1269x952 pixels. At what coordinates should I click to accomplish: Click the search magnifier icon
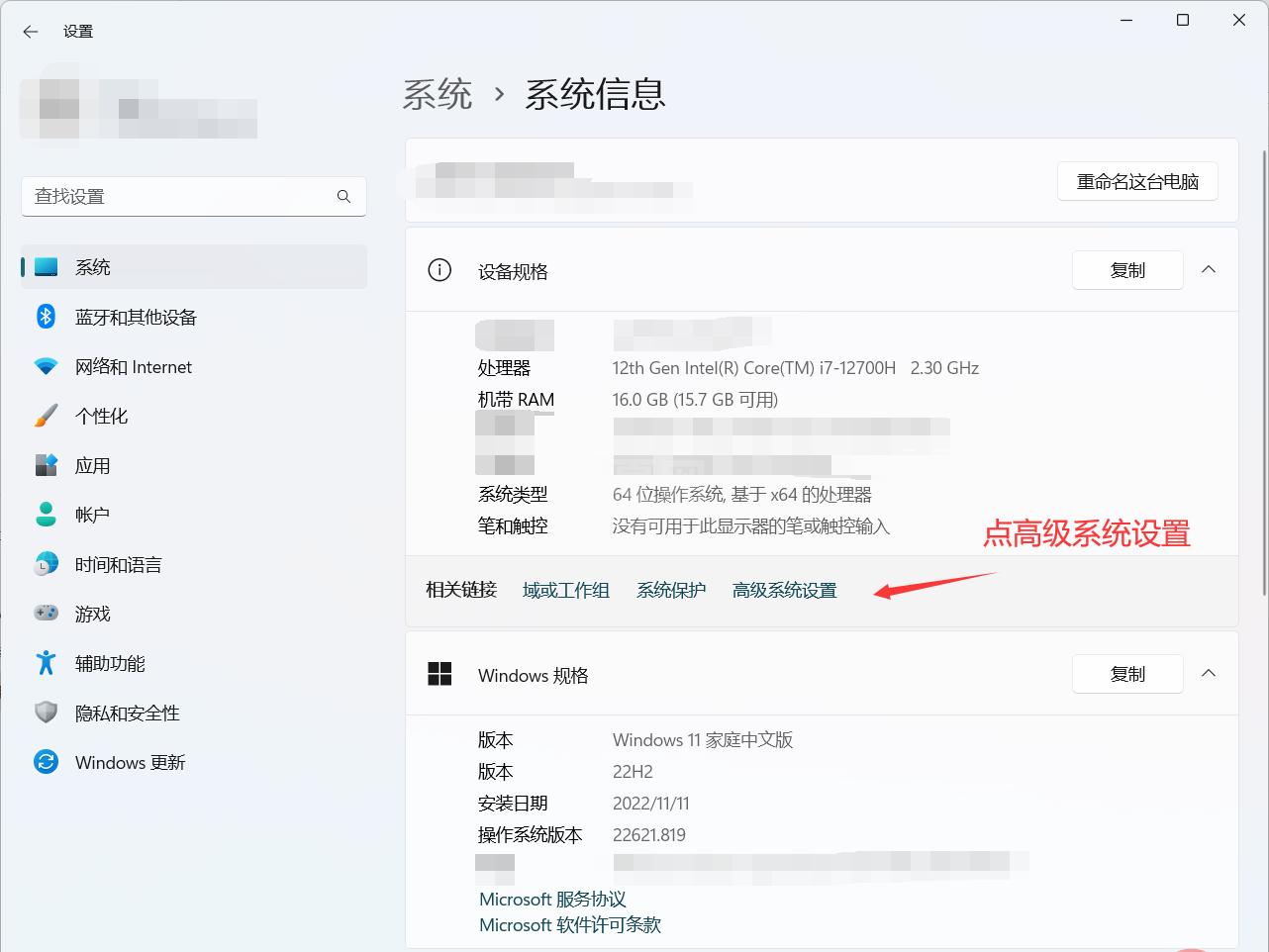[x=343, y=197]
